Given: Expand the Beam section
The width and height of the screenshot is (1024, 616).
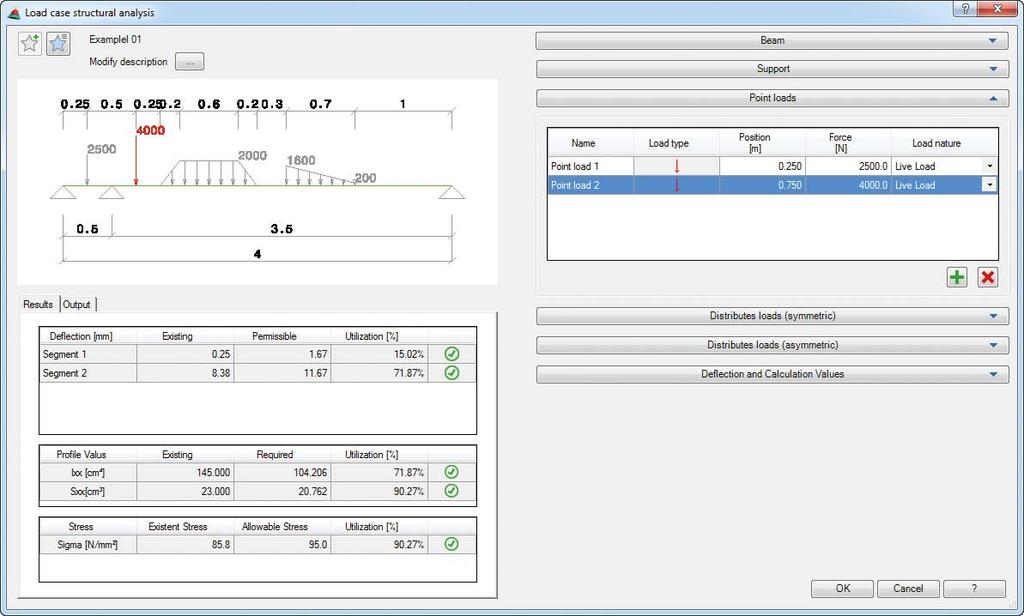Looking at the screenshot, I should click(772, 41).
